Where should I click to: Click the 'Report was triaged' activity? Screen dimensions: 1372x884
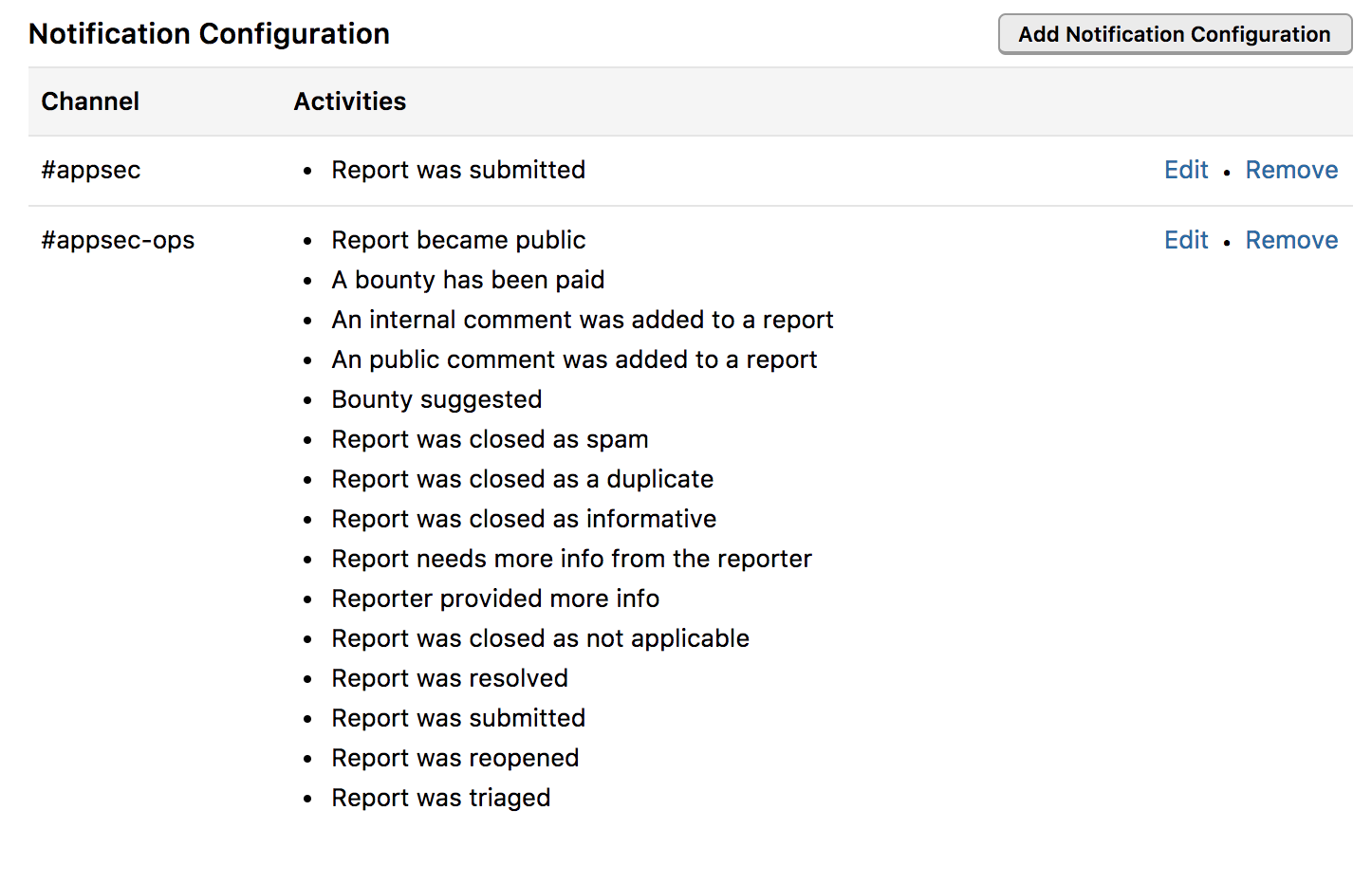click(x=441, y=798)
